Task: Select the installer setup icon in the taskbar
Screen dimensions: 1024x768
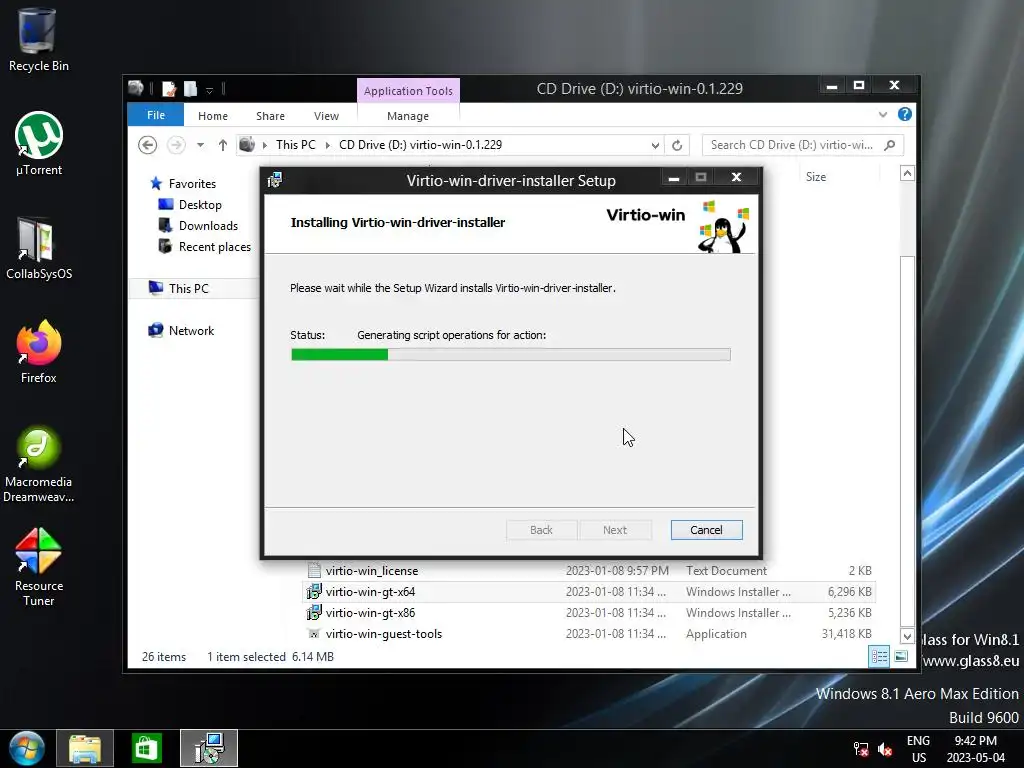Action: (x=209, y=748)
